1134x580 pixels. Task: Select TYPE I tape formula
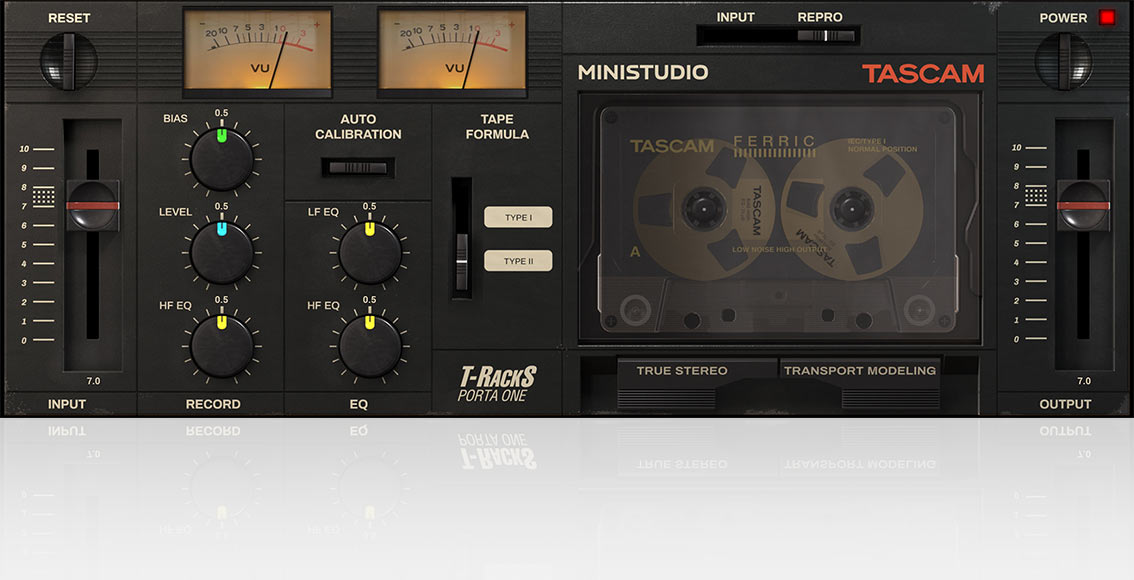pyautogui.click(x=518, y=217)
